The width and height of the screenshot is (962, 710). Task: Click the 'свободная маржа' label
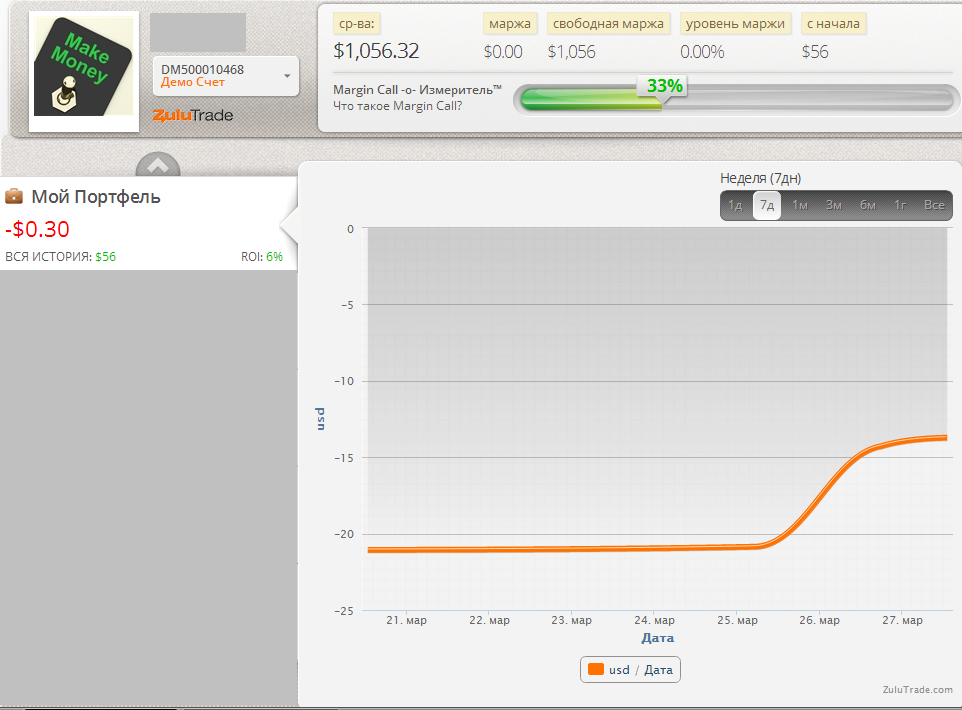608,24
